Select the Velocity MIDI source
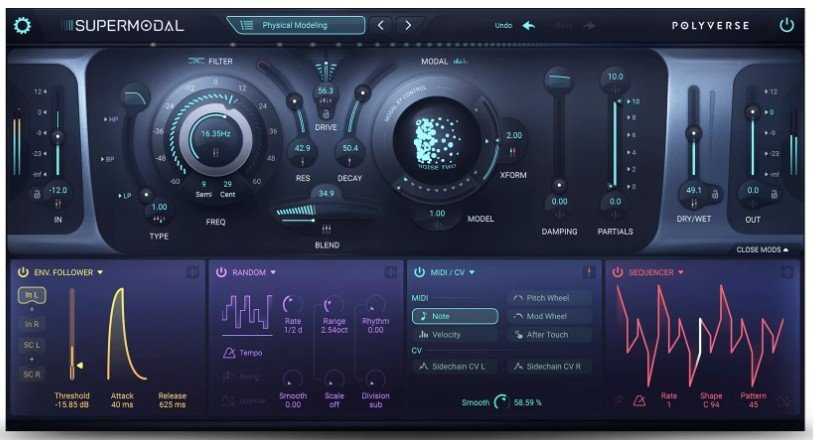Image resolution: width=813 pixels, height=440 pixels. pos(455,335)
